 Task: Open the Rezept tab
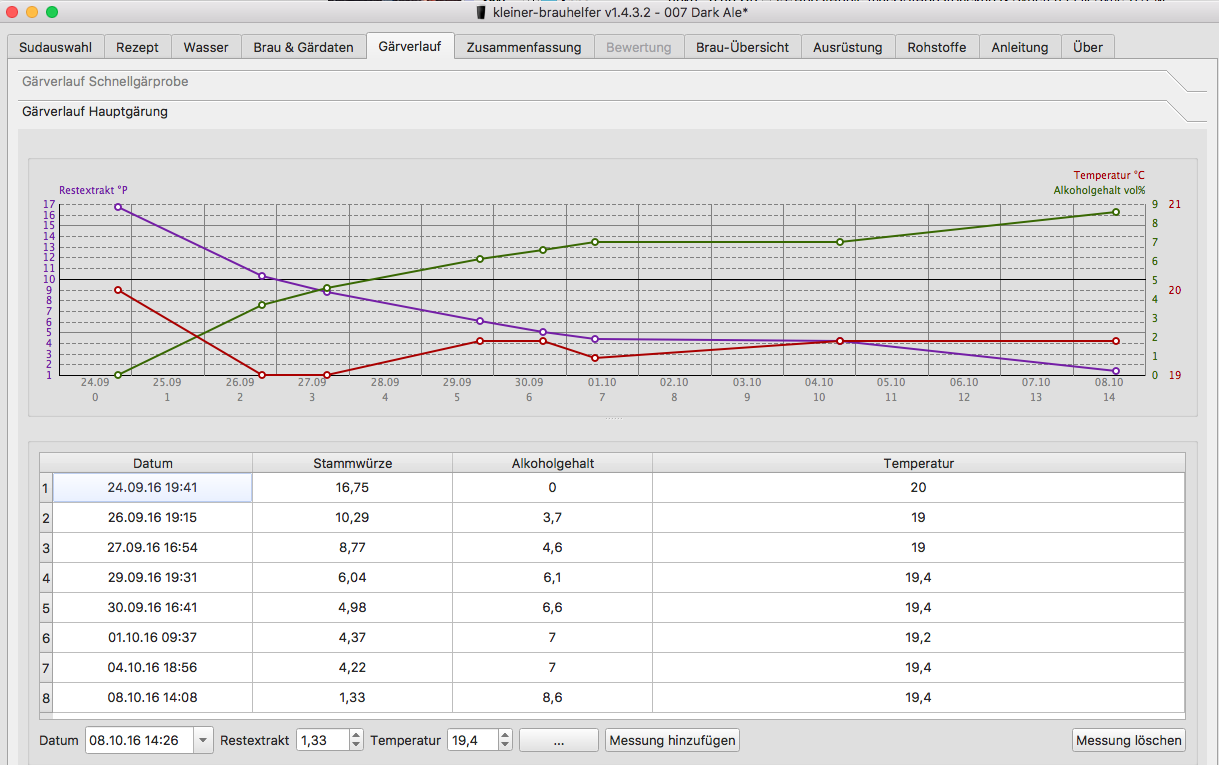pyautogui.click(x=137, y=47)
